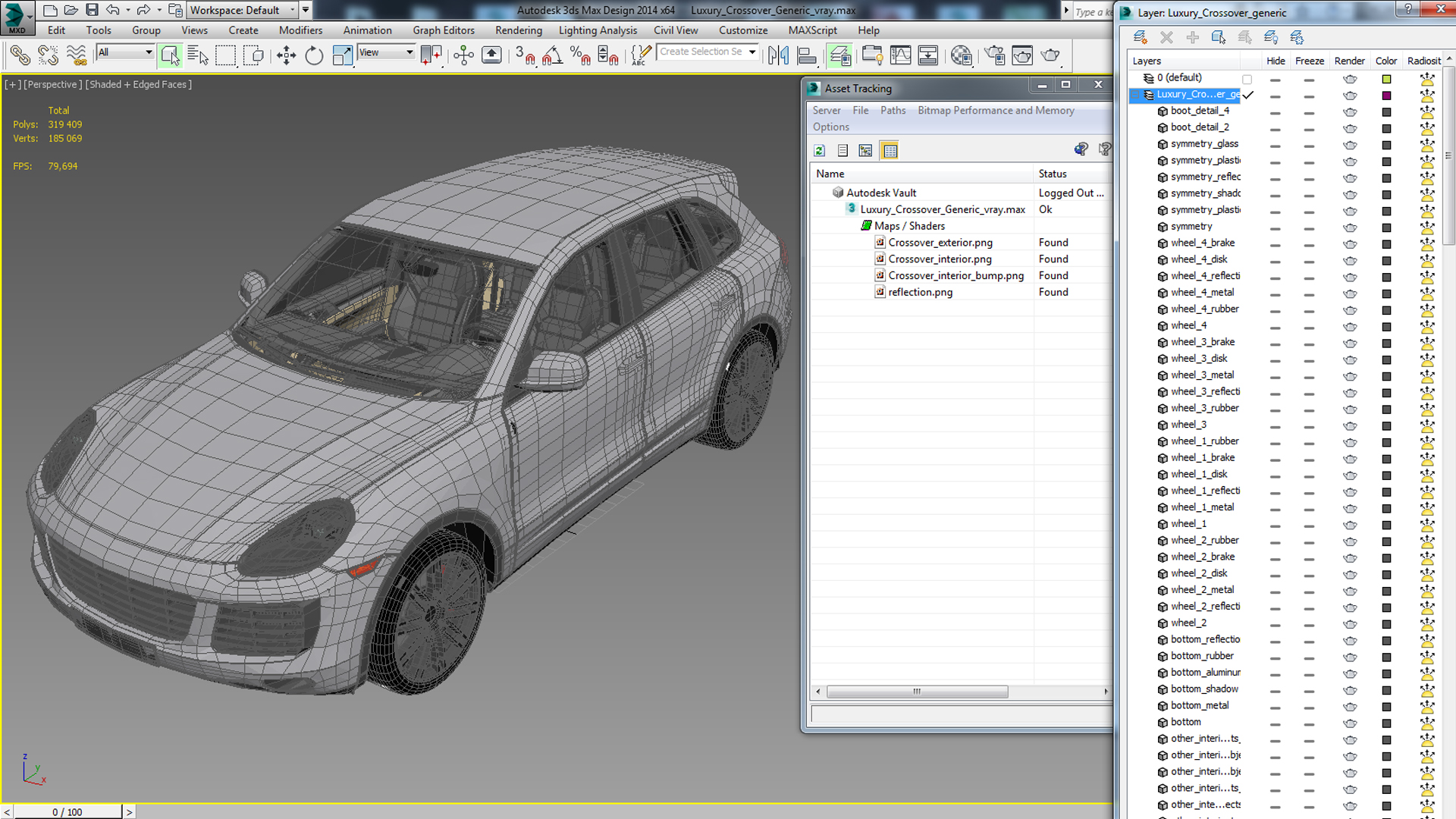Open Render Setup dialog

click(994, 55)
